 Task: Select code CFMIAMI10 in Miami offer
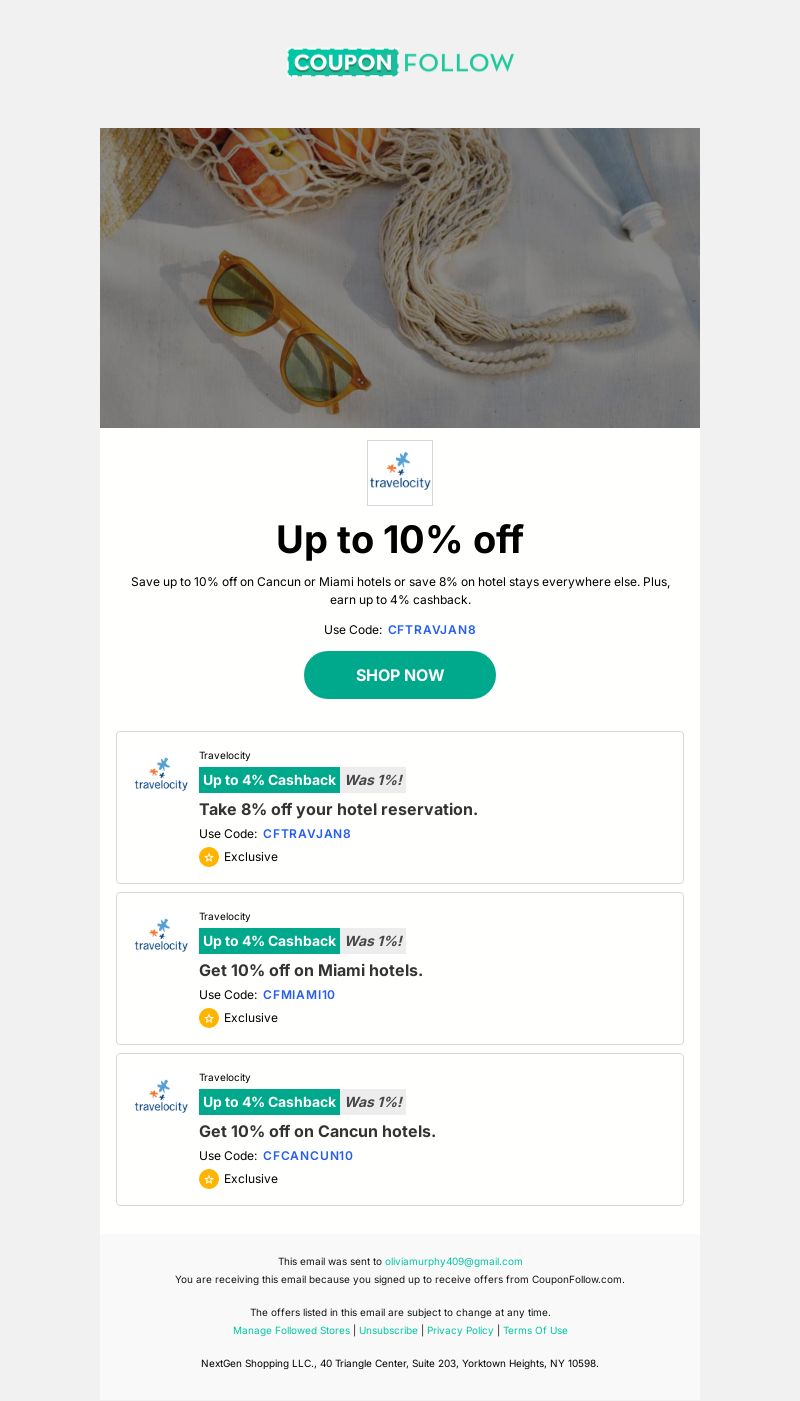point(299,995)
